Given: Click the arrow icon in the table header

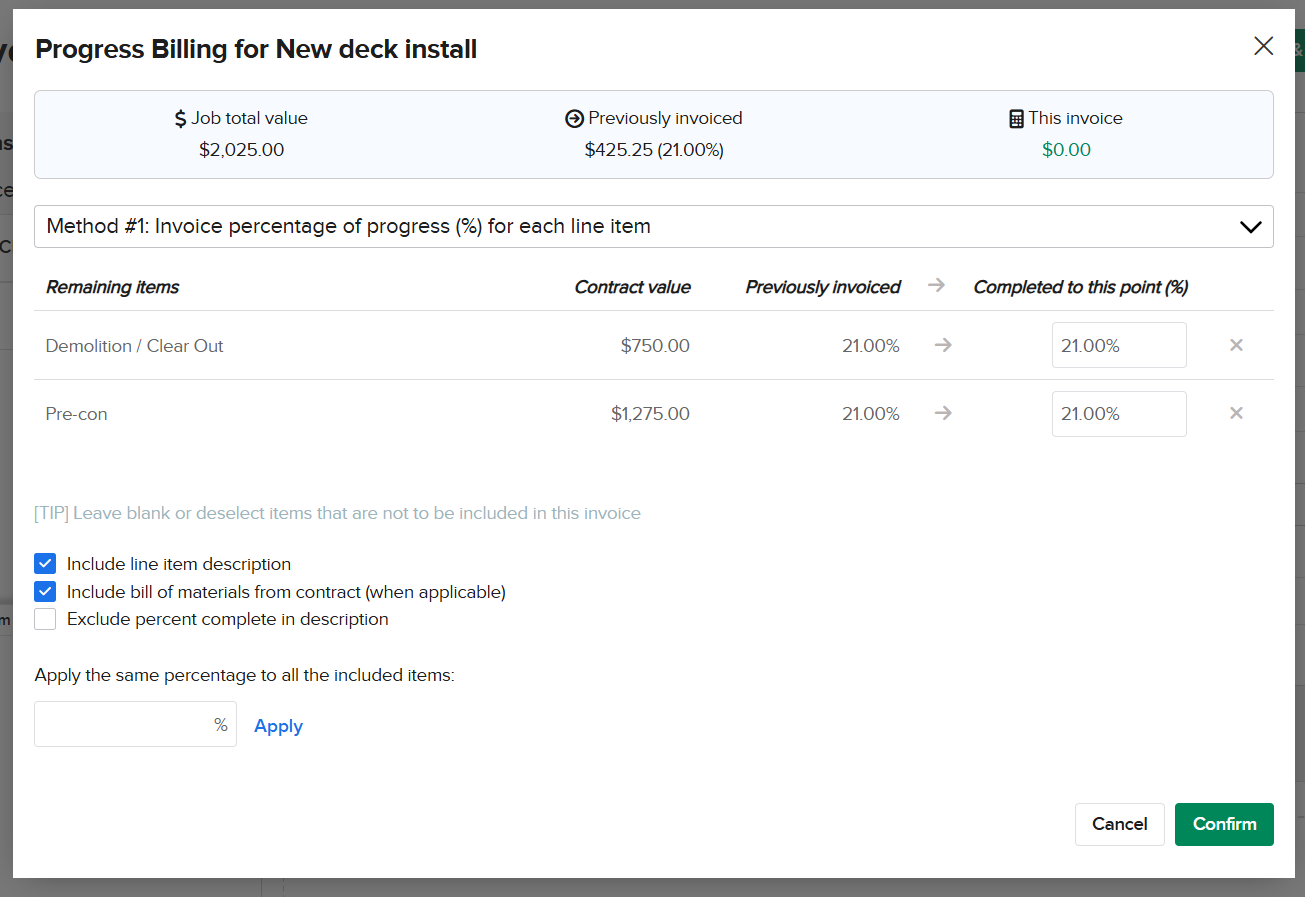Looking at the screenshot, I should tap(936, 286).
